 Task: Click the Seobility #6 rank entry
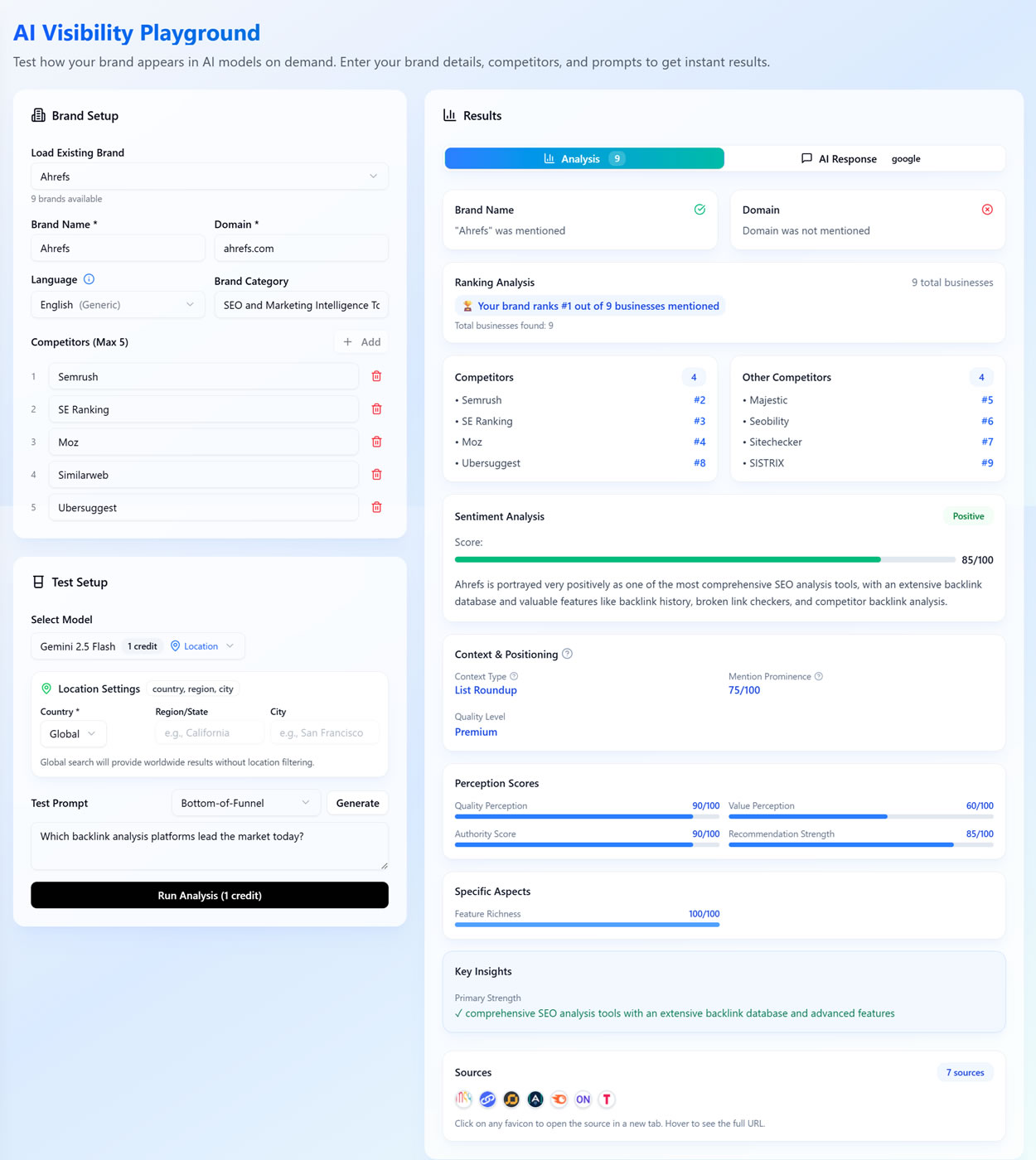coord(868,421)
